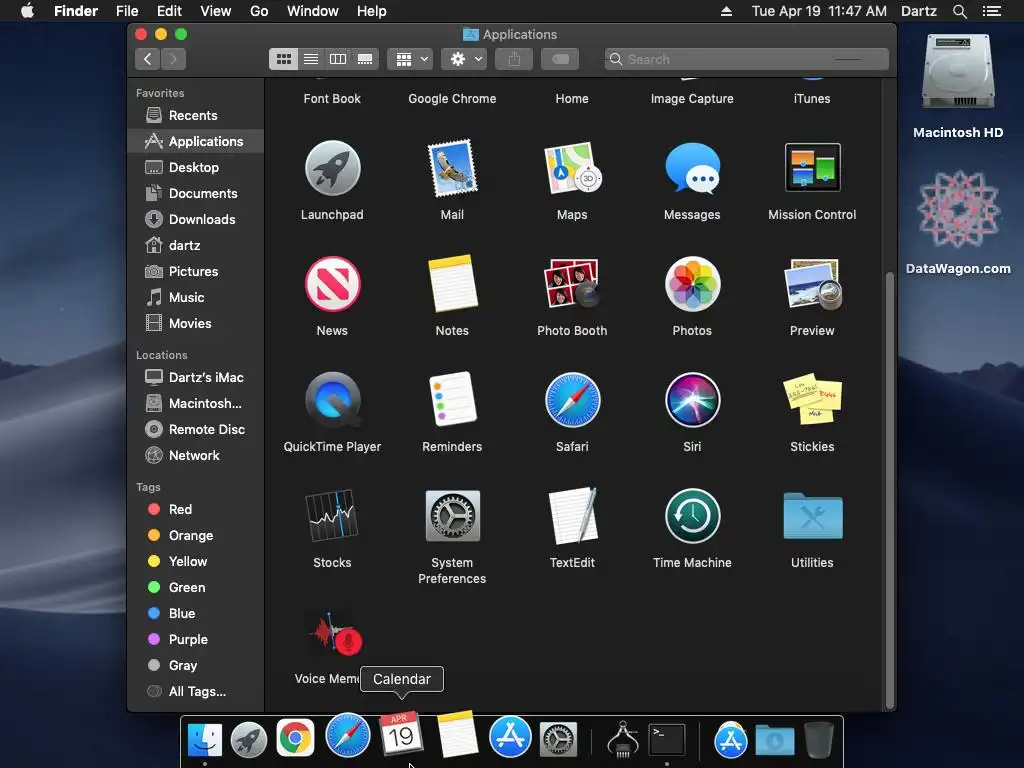The width and height of the screenshot is (1024, 768).
Task: Go back with the back arrow button
Action: 148,59
